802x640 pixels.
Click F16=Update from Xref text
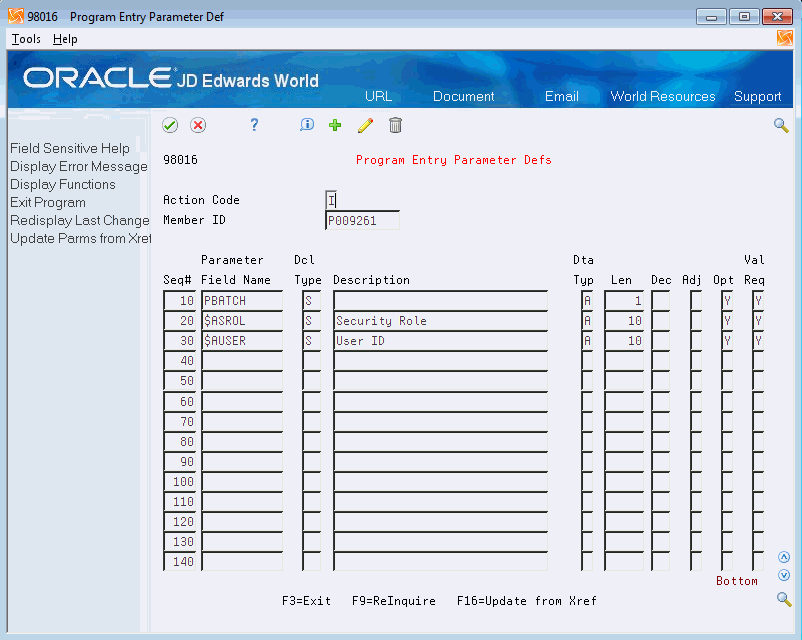pyautogui.click(x=527, y=601)
